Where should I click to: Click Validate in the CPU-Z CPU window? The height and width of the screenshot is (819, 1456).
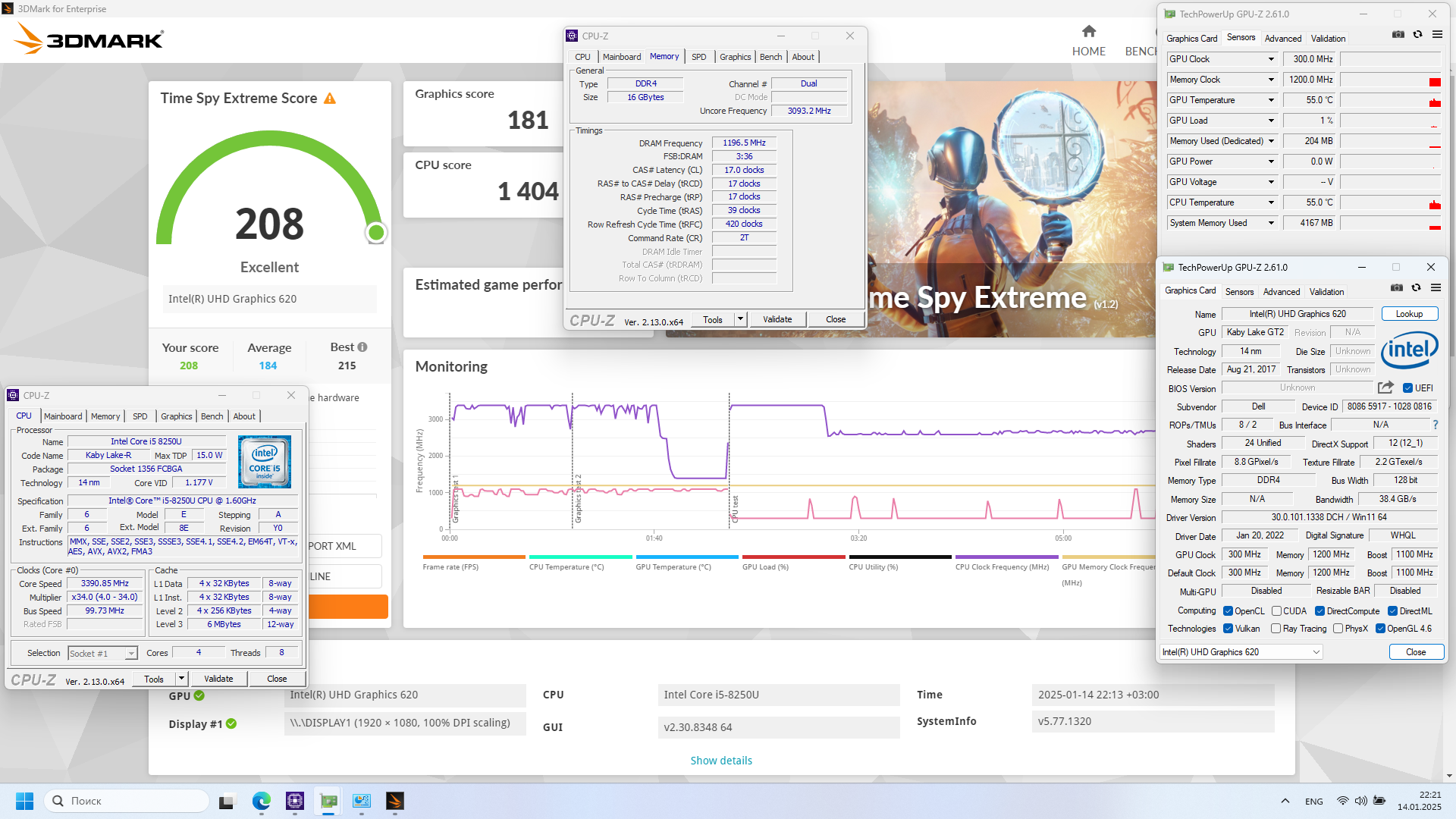(x=218, y=679)
